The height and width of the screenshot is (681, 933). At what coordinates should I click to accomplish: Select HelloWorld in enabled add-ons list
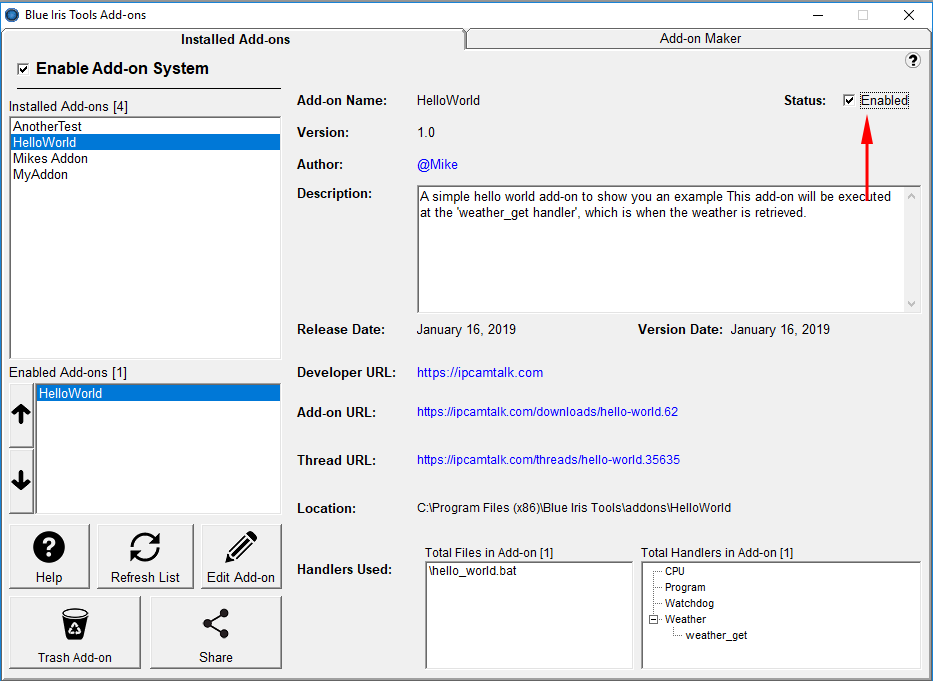click(158, 393)
